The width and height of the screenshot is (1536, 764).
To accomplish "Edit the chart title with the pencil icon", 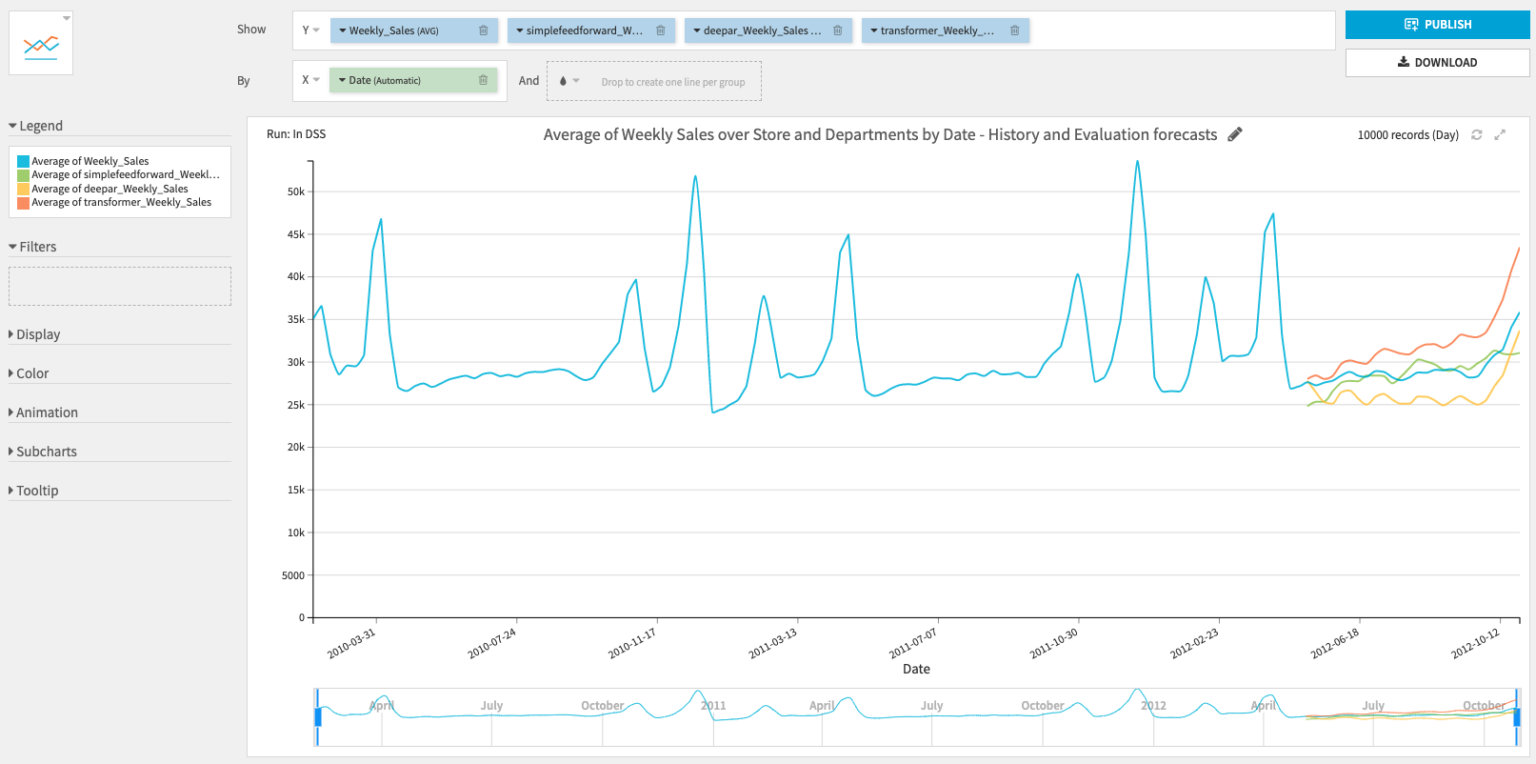I will tap(1235, 135).
